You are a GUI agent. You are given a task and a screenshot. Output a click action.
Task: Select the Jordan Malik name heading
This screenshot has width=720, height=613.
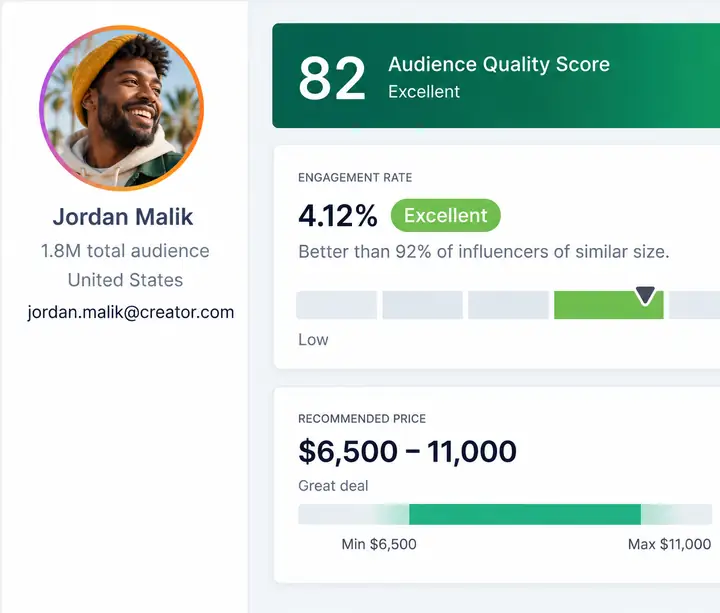(x=123, y=217)
